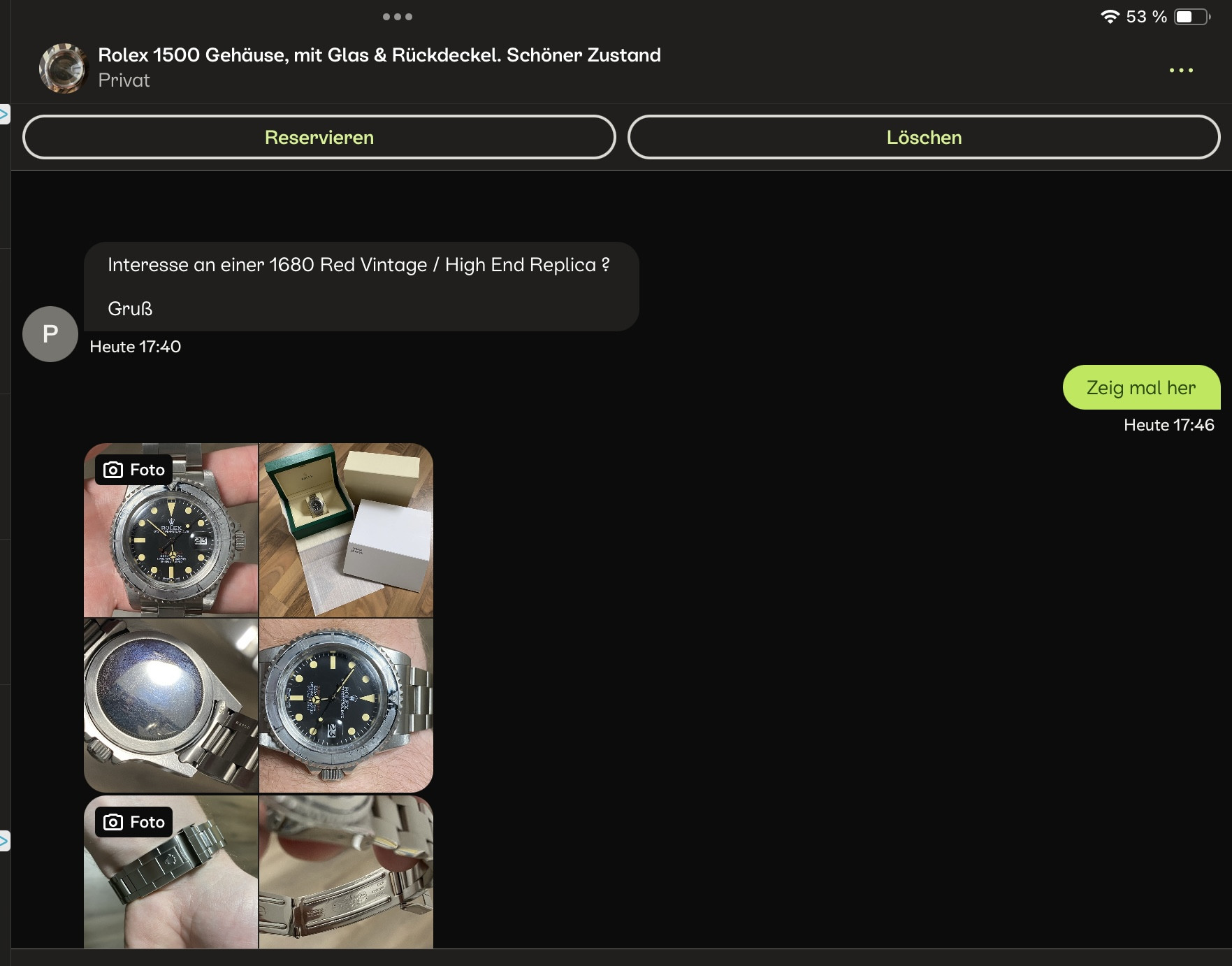Screen dimensions: 1232x966
Task: Tap the Wi-Fi status icon
Action: (1109, 17)
